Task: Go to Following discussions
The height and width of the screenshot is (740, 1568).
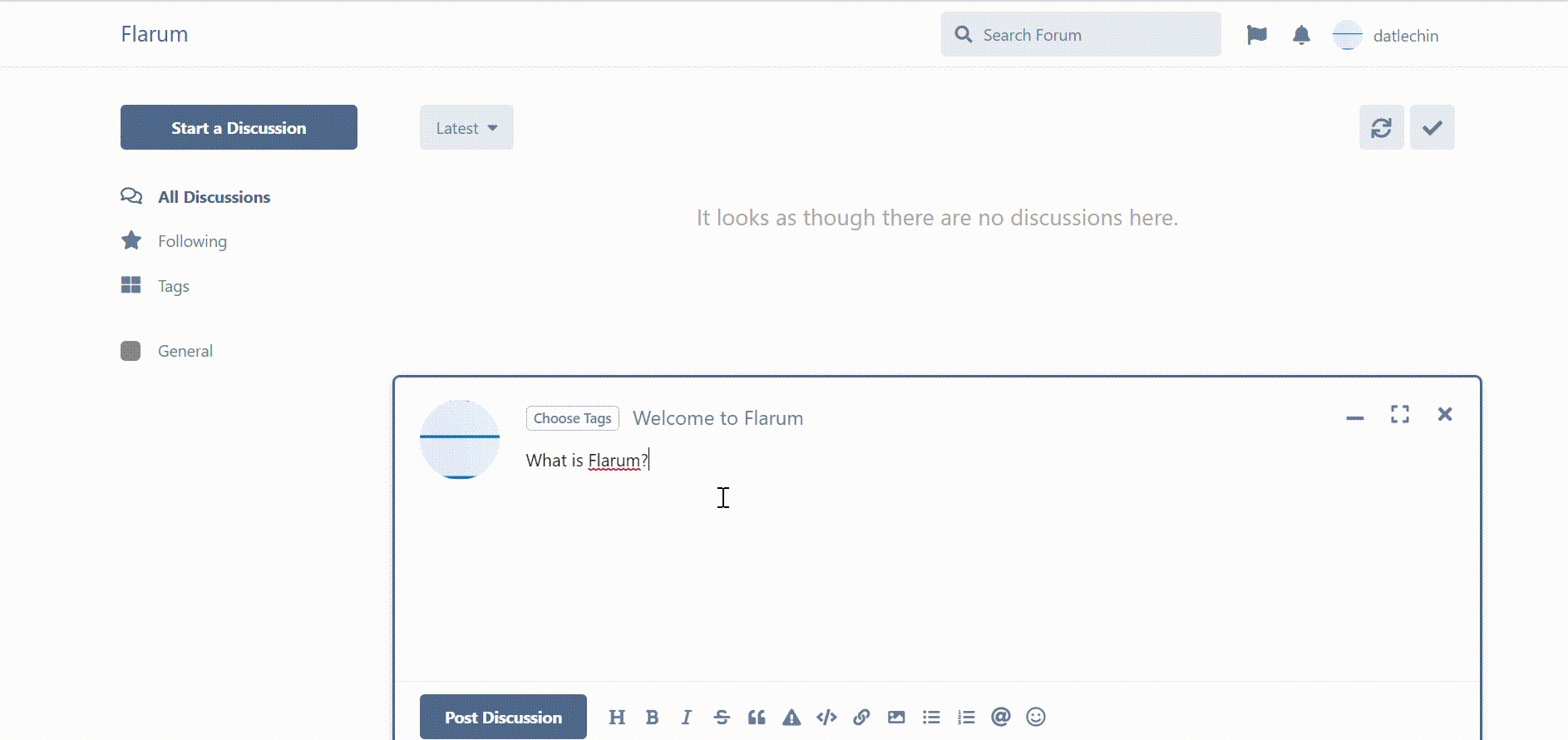Action: click(192, 241)
